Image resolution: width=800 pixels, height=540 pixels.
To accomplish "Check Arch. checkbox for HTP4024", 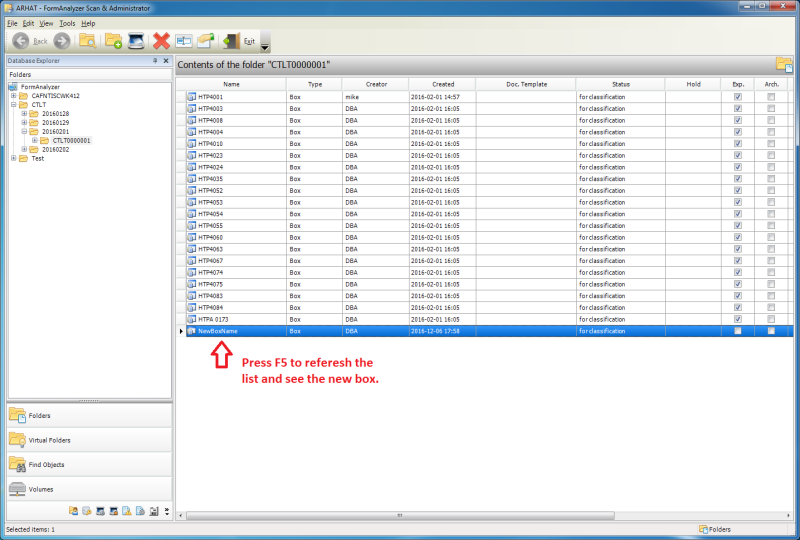I will click(x=771, y=167).
